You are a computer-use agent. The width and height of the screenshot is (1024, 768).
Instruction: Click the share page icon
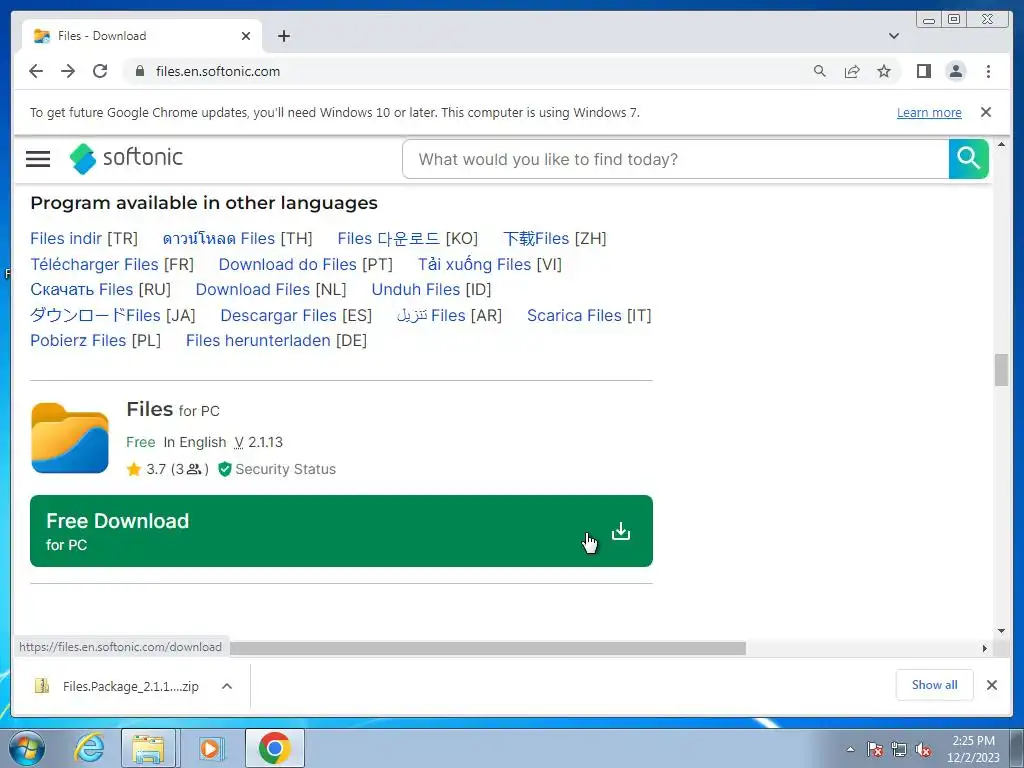point(852,71)
